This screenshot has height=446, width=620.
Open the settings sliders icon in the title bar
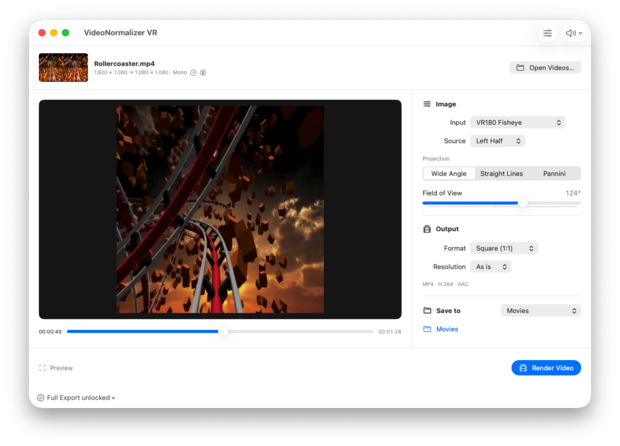pyautogui.click(x=547, y=33)
